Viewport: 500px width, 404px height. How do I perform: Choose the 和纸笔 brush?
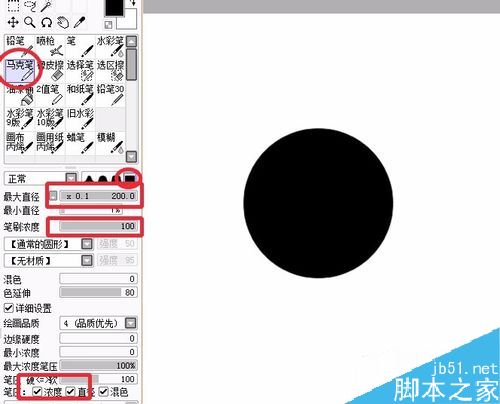pyautogui.click(x=80, y=95)
